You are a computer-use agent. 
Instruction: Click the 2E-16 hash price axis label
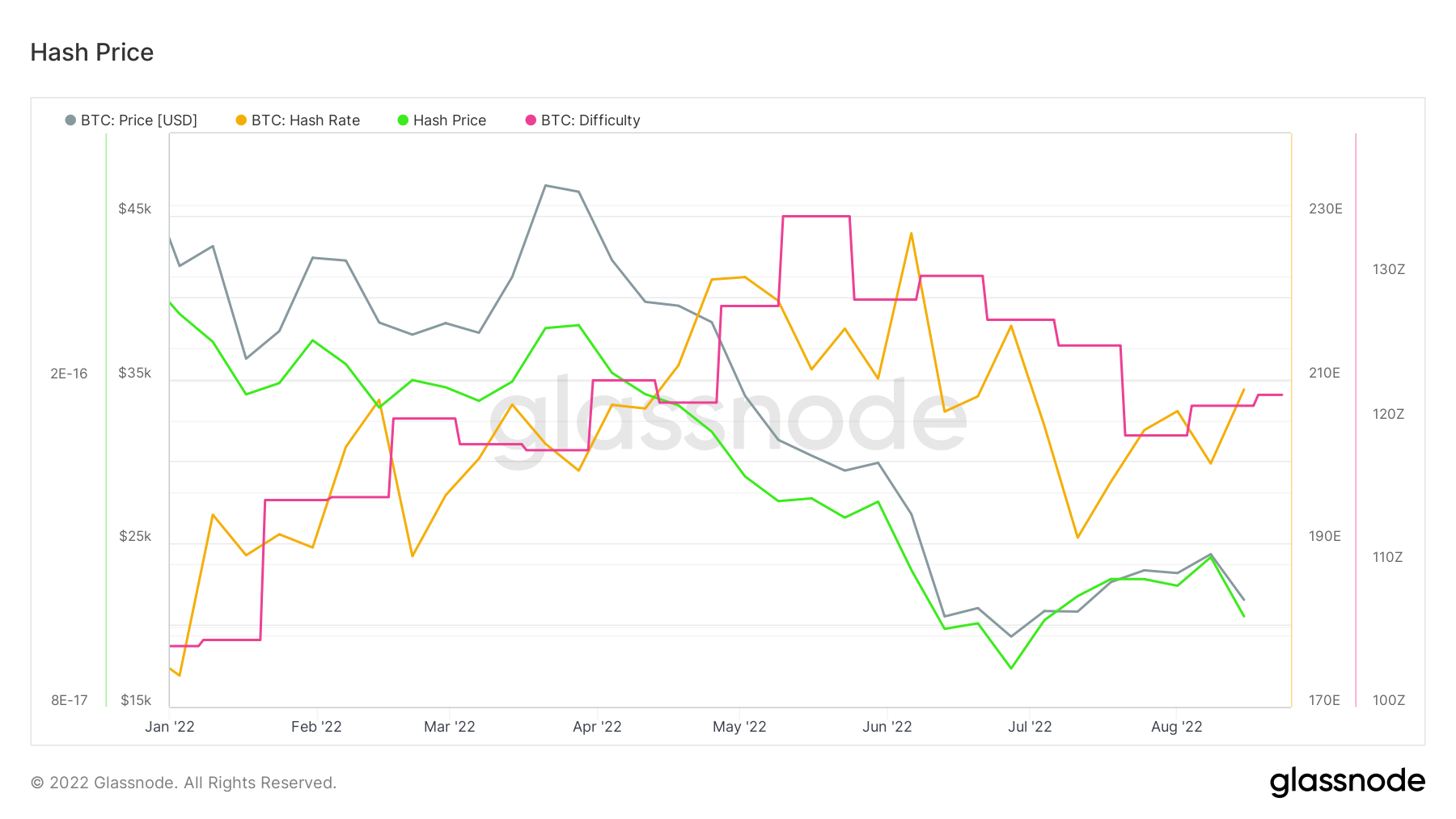coord(69,374)
